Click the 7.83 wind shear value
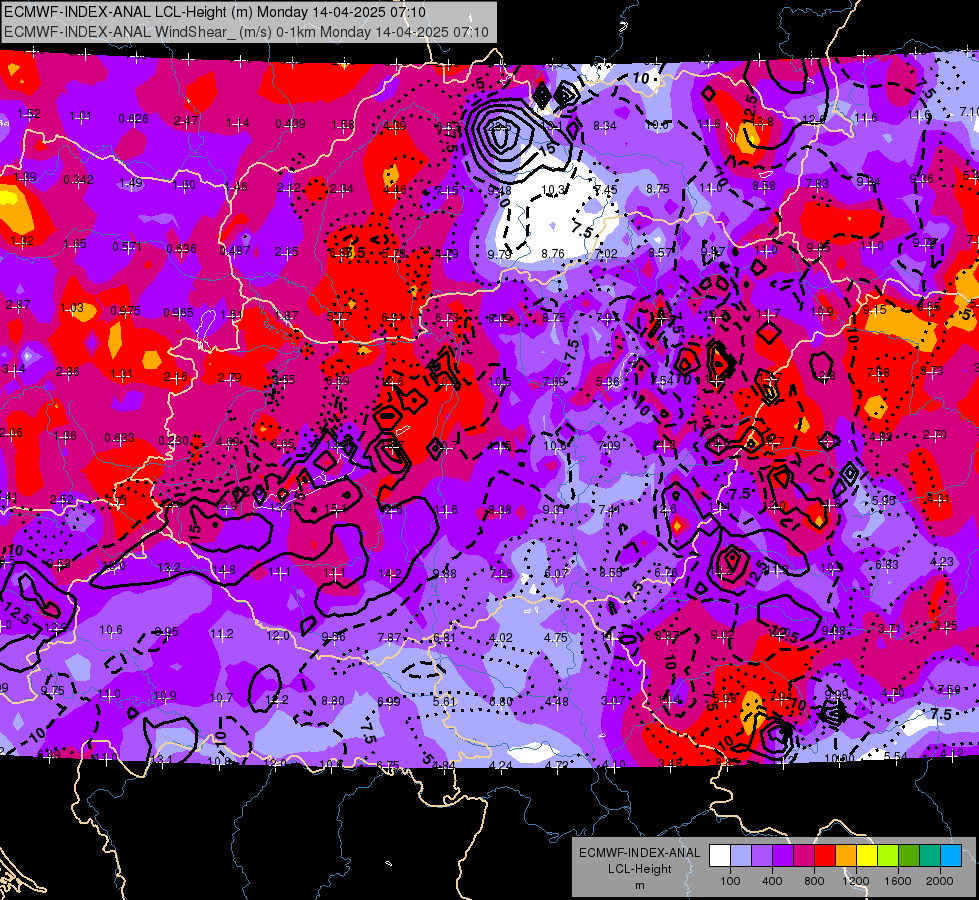 817,184
